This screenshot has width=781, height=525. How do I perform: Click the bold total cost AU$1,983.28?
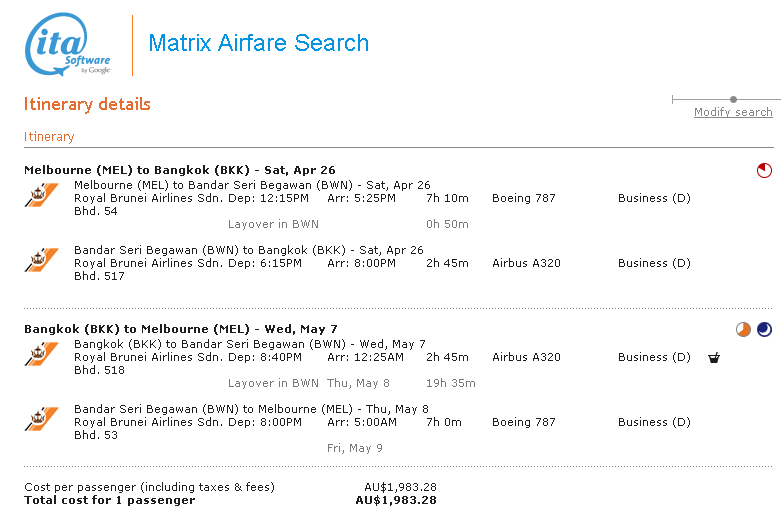coord(396,500)
